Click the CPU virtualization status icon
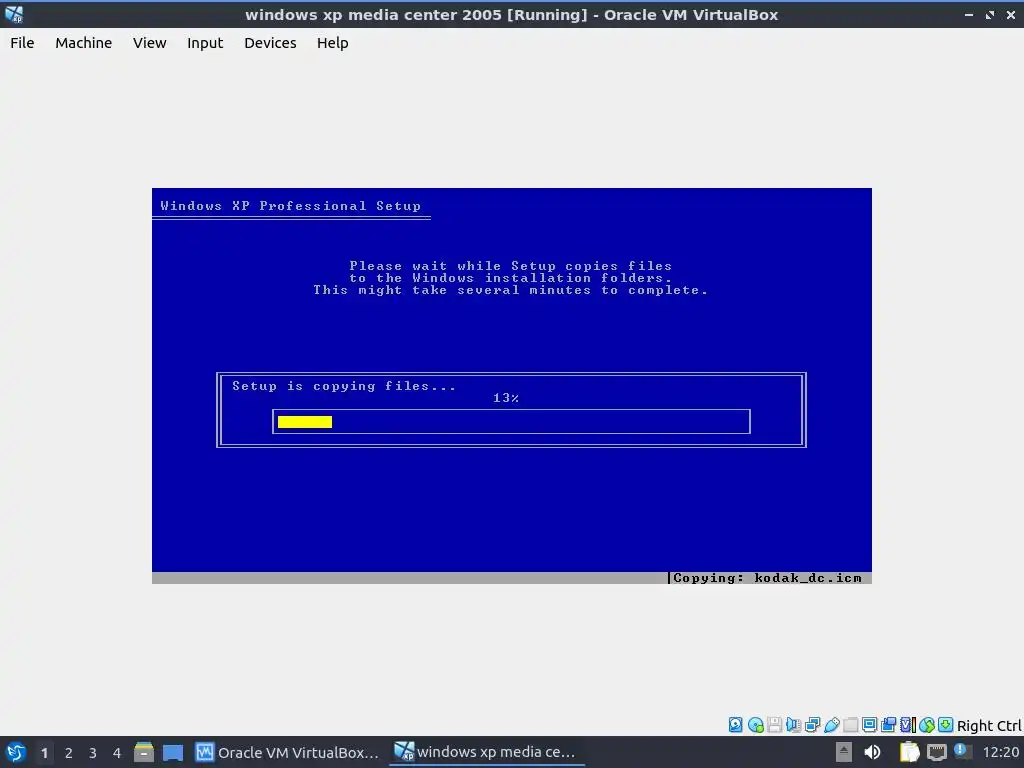 click(x=908, y=725)
